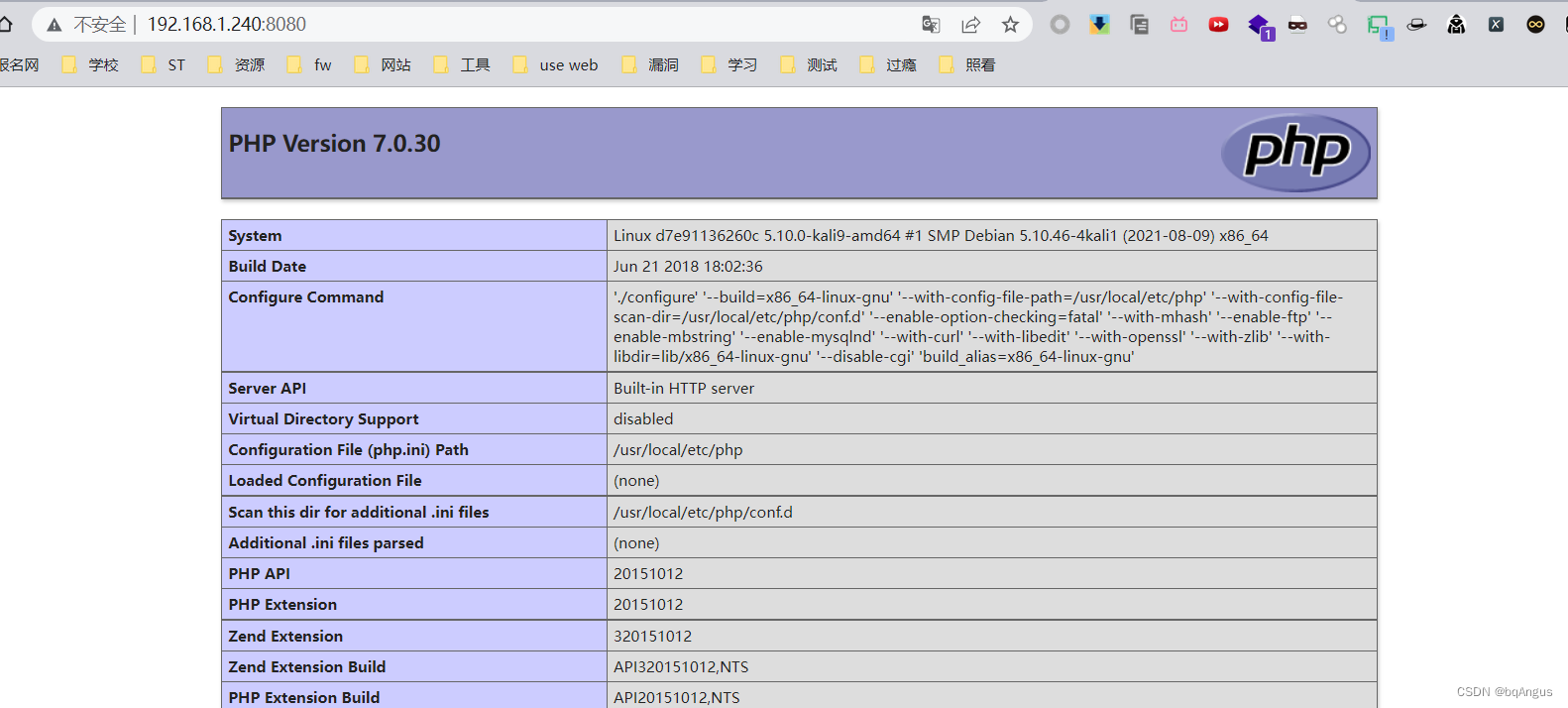Open the use web bookmark folder

(x=556, y=64)
